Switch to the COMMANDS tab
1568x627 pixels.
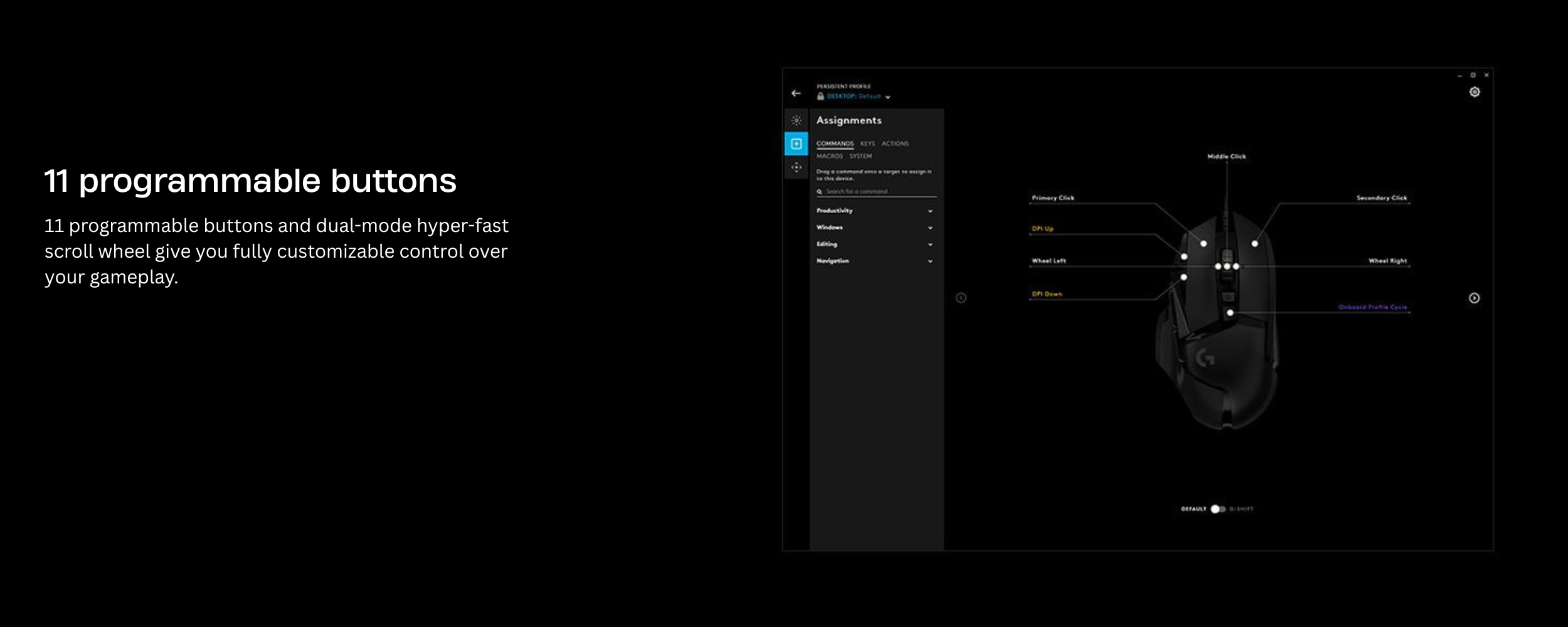click(x=835, y=144)
